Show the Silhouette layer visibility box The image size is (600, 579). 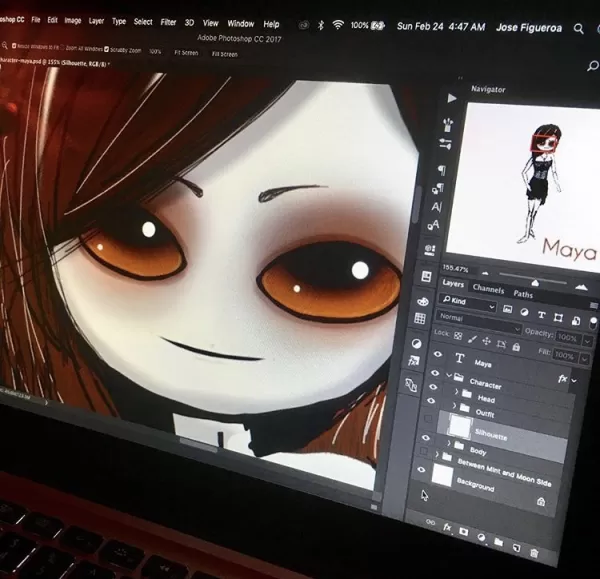[x=428, y=419]
